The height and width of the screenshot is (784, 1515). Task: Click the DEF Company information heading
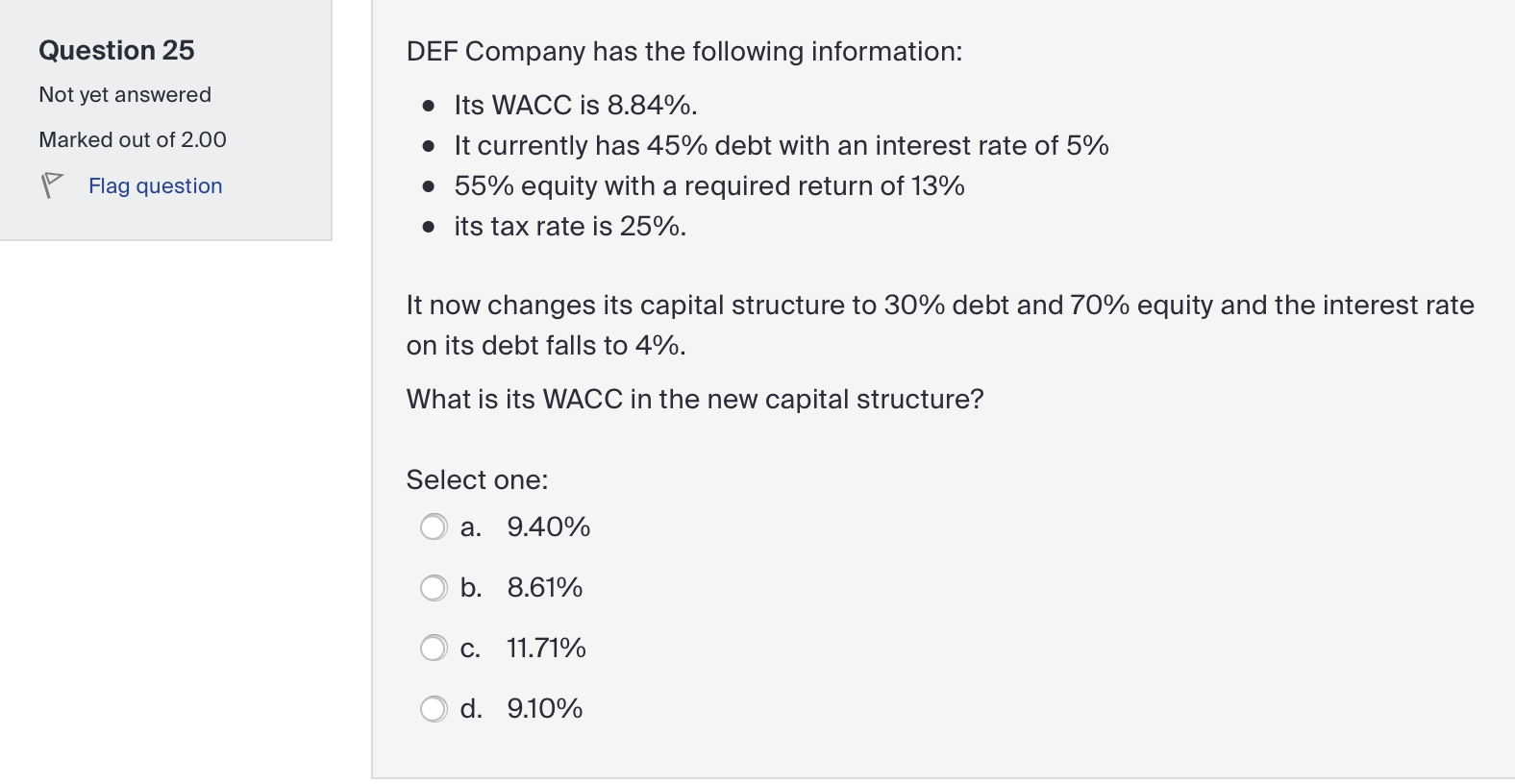683,52
